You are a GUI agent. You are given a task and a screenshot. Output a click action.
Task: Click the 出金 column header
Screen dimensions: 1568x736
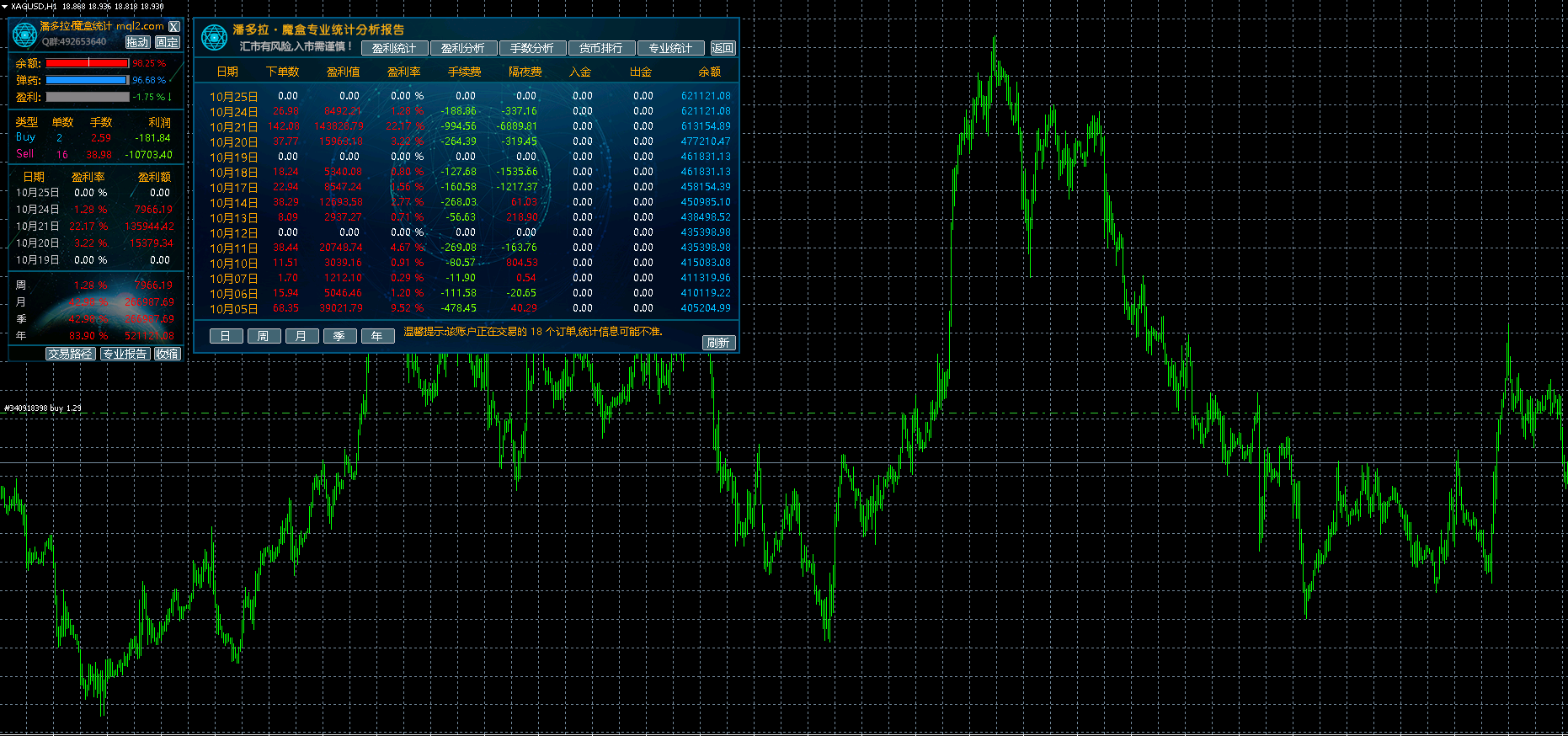pos(641,72)
